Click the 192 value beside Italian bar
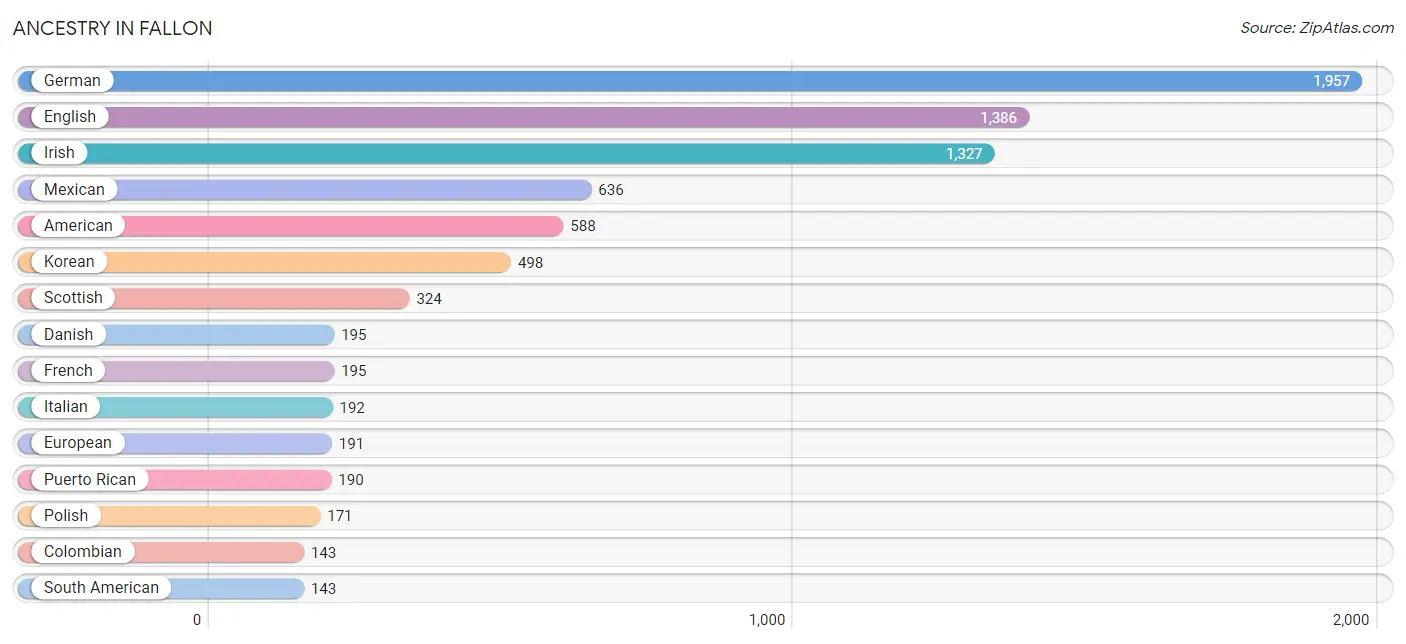 pos(352,407)
